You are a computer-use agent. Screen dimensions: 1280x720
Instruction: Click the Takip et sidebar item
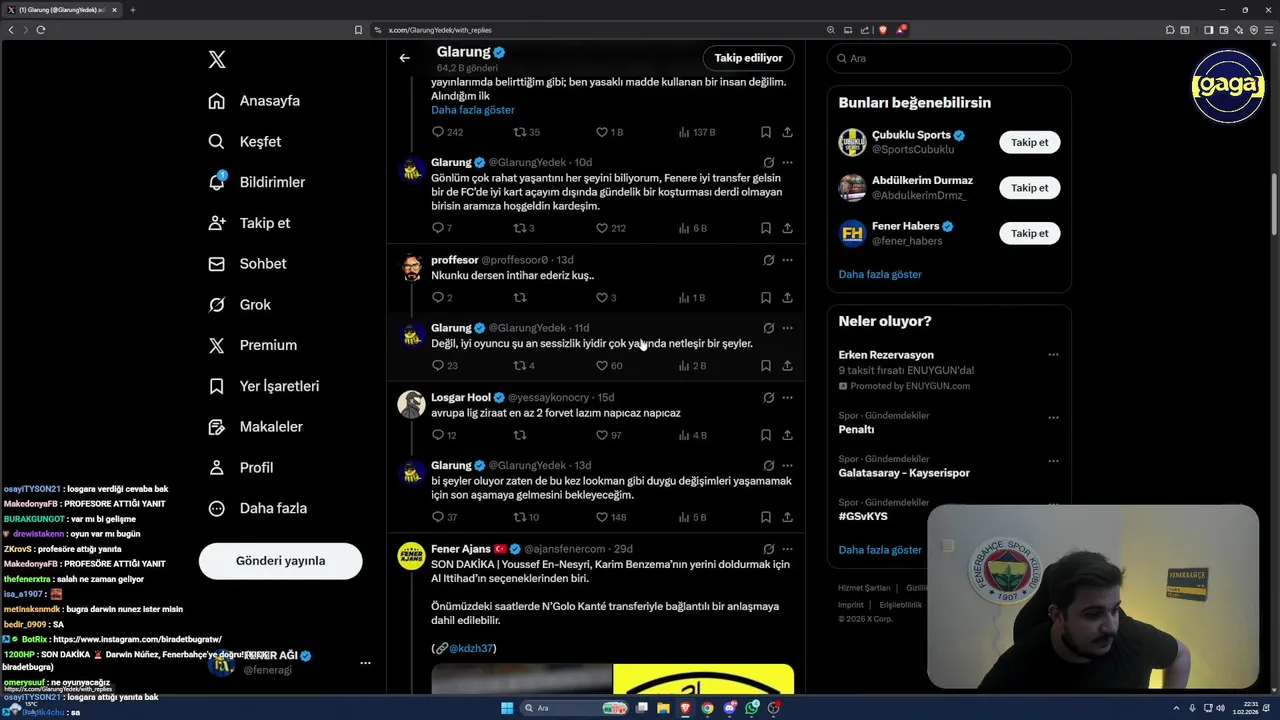click(249, 223)
